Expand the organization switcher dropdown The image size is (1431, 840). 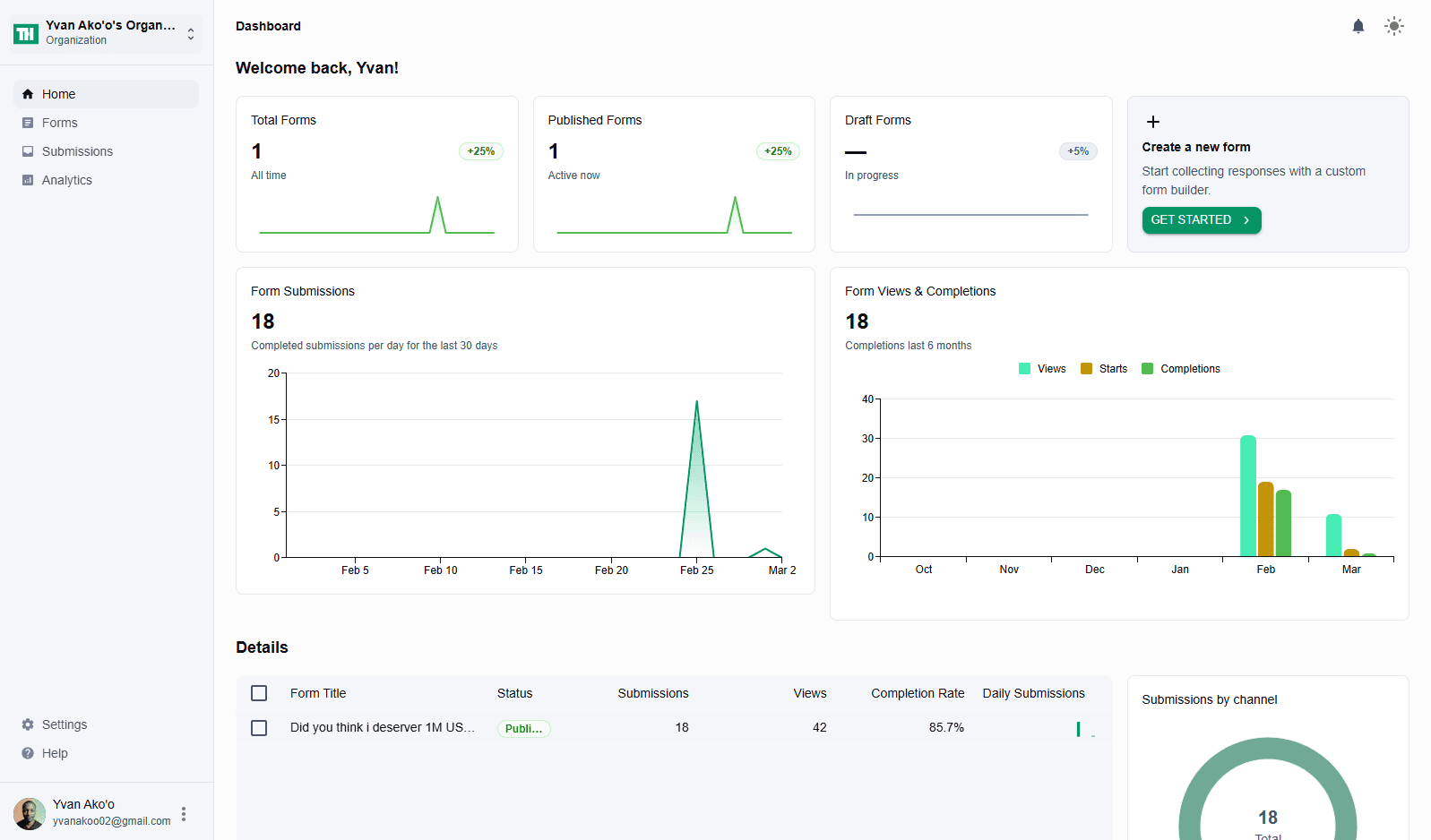(191, 34)
